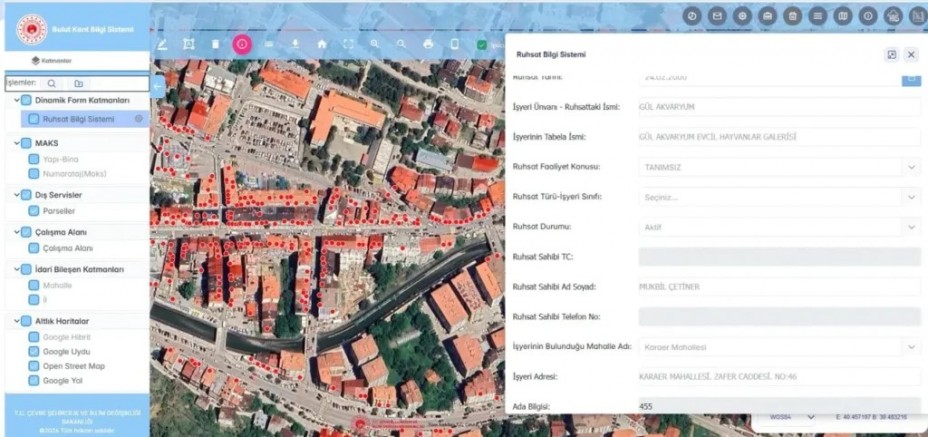Collapse the left panel with arrow button
This screenshot has height=437, width=928.
point(157,86)
